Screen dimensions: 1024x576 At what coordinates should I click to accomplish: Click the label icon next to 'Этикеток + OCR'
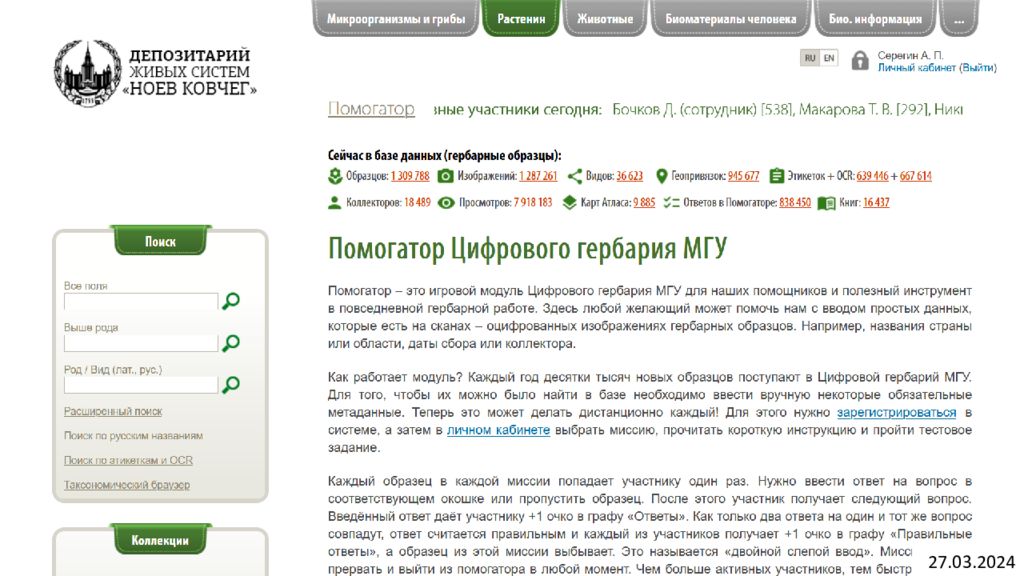(776, 176)
